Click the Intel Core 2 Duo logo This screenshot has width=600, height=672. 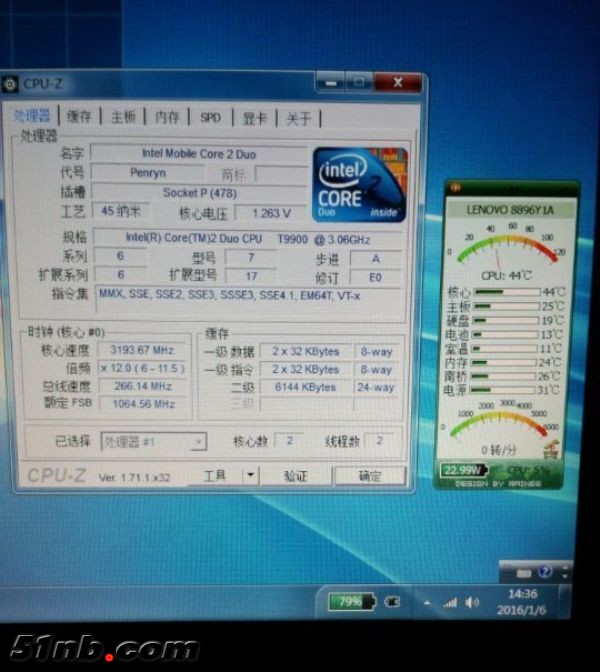tap(359, 184)
